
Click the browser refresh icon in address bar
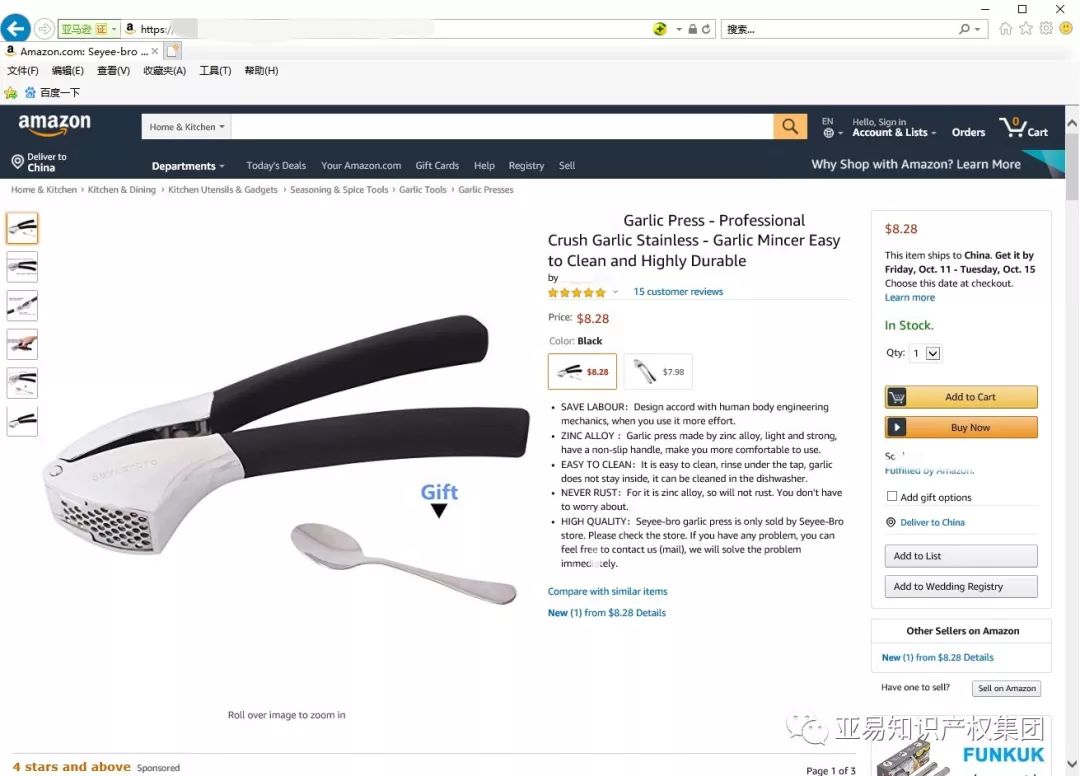click(x=706, y=29)
